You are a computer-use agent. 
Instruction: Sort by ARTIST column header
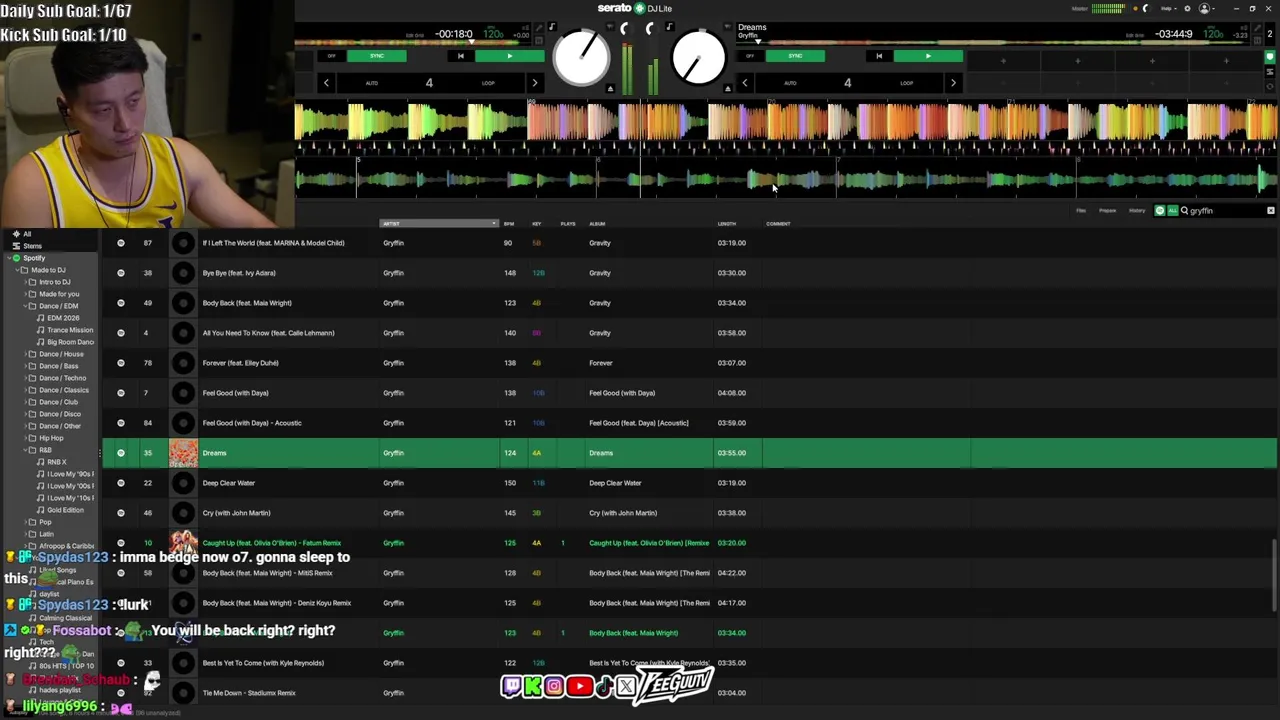[438, 224]
